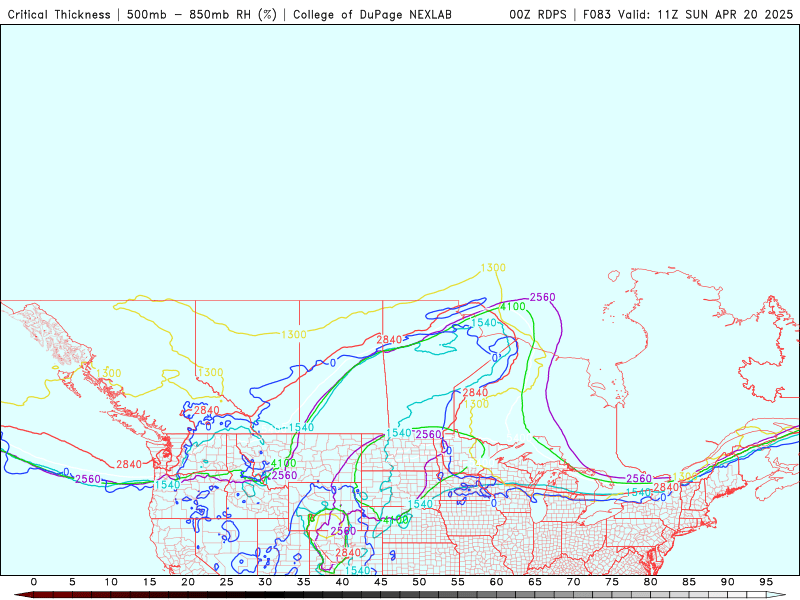Click the colorbar tick label 55
800x600 pixels.
pyautogui.click(x=458, y=582)
